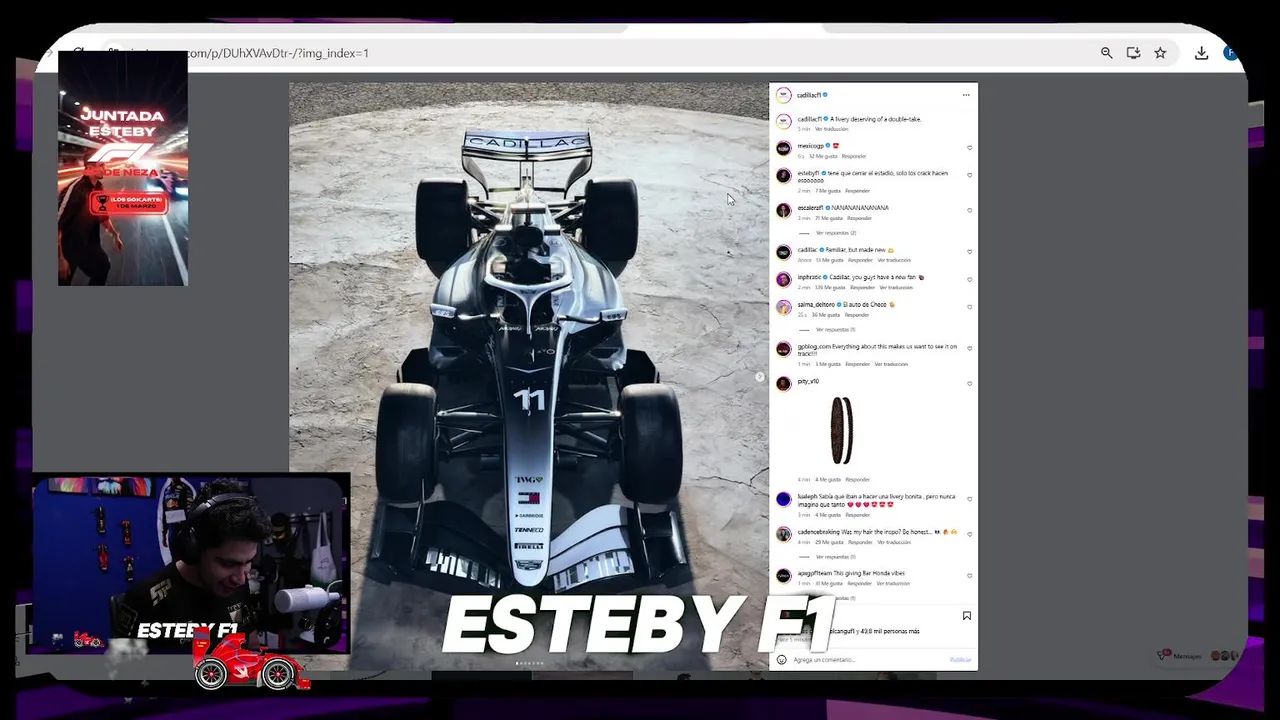
Task: Open estebyf1 profile avatar
Action: click(784, 175)
